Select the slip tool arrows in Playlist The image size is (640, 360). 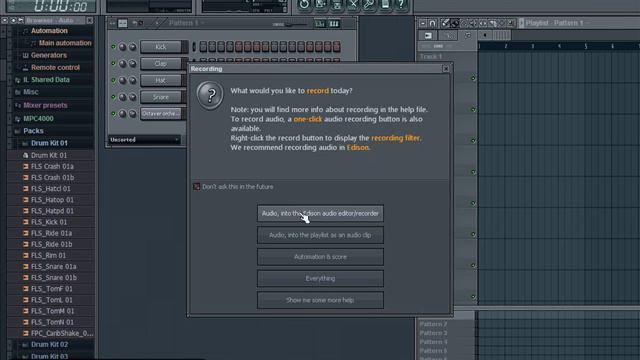click(483, 23)
